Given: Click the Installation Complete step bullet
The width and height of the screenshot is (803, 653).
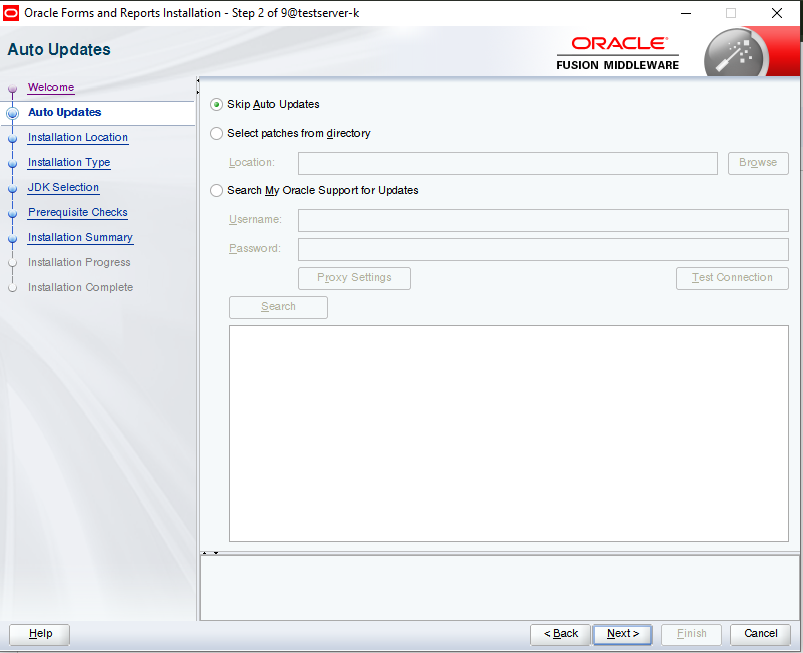Looking at the screenshot, I should pyautogui.click(x=13, y=288).
